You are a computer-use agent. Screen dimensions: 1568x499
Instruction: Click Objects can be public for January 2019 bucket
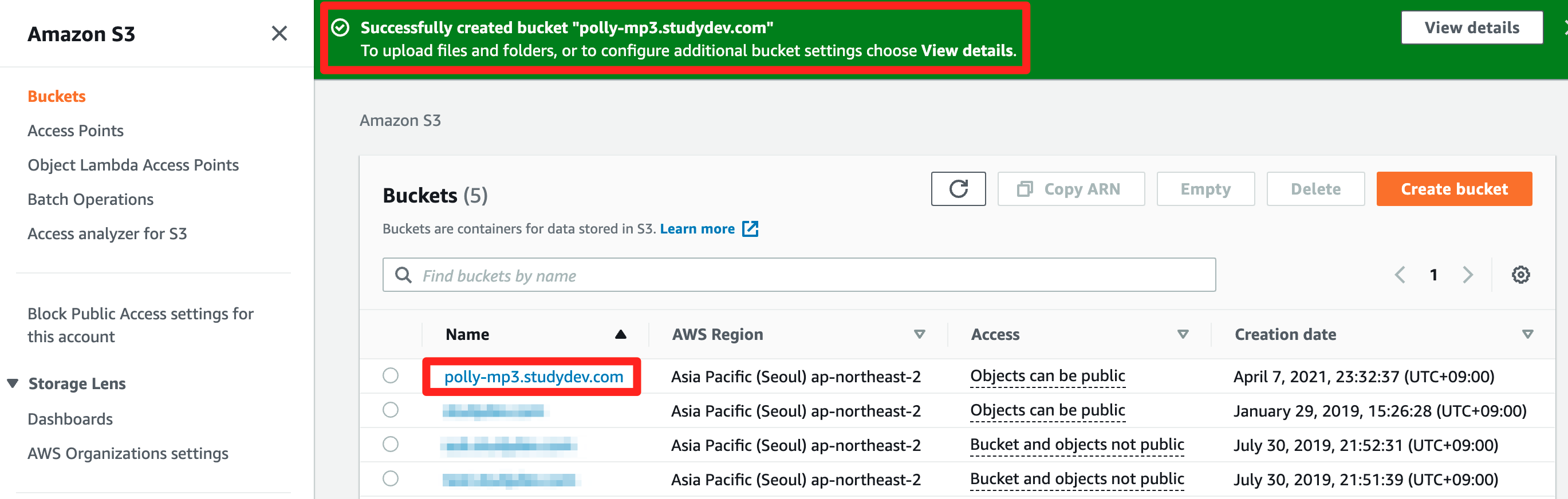[1047, 411]
